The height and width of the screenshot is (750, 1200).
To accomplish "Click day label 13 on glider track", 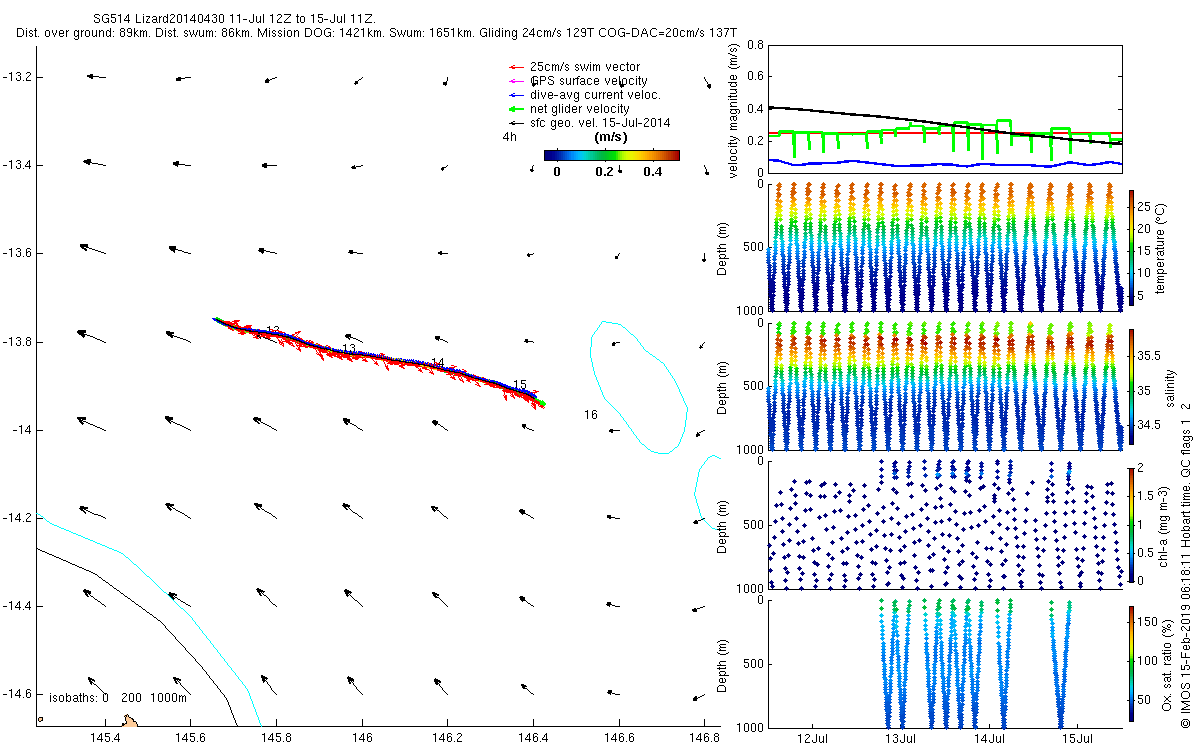I will 349,349.
